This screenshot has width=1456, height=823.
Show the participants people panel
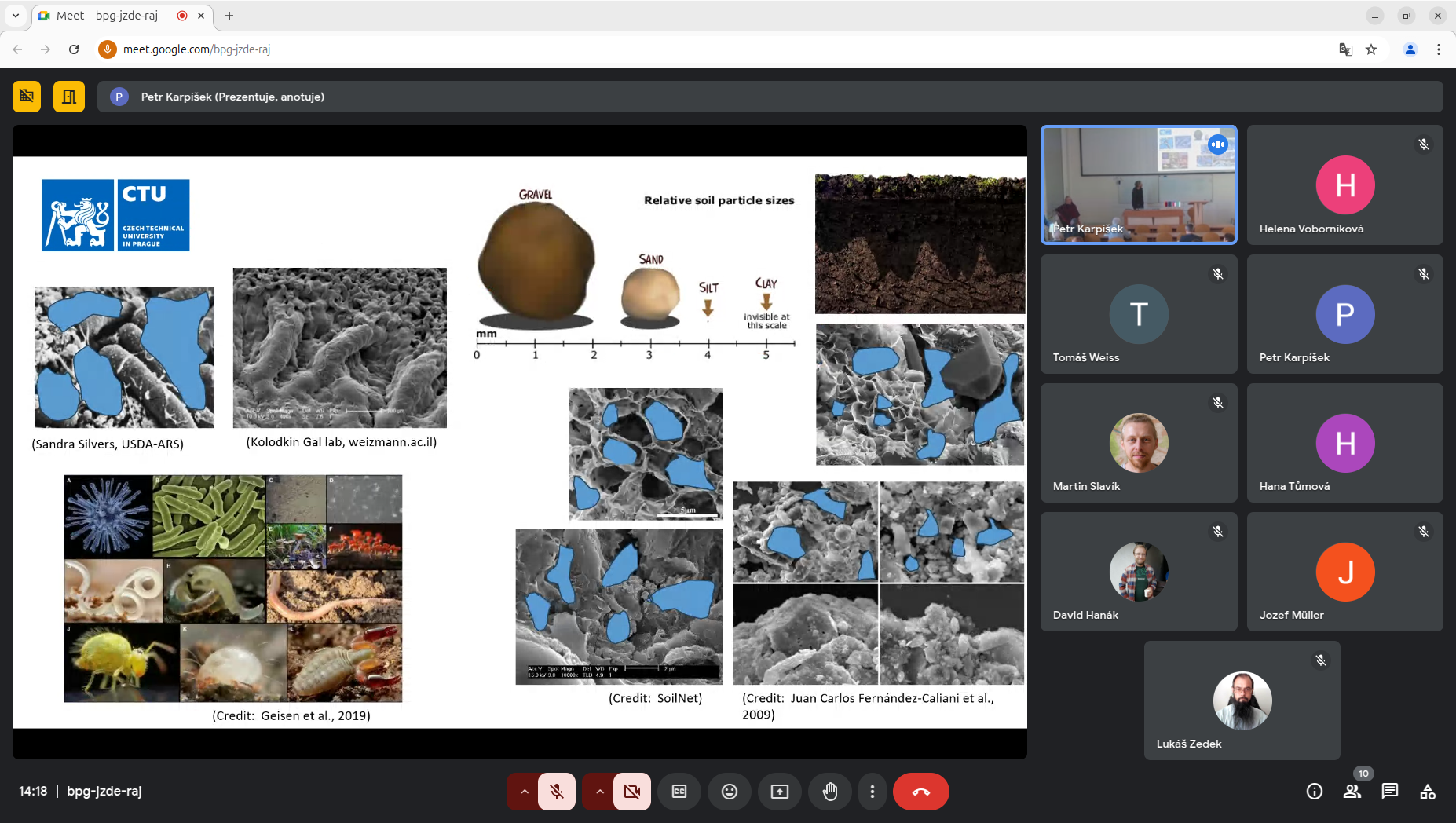point(1352,792)
